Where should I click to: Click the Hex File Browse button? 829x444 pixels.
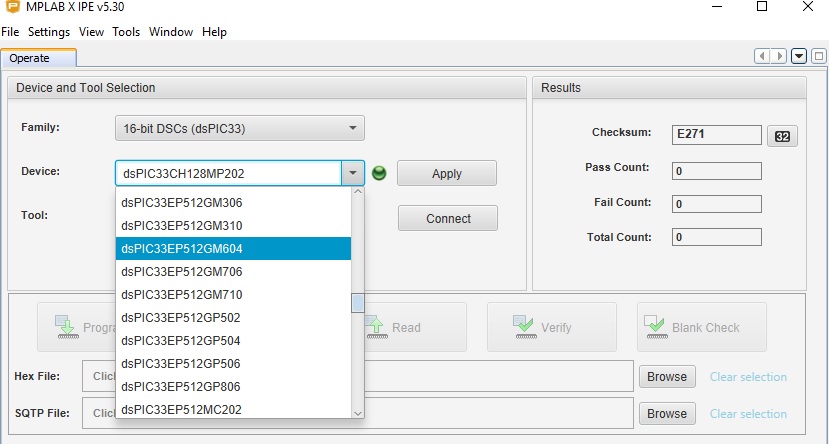pos(666,377)
